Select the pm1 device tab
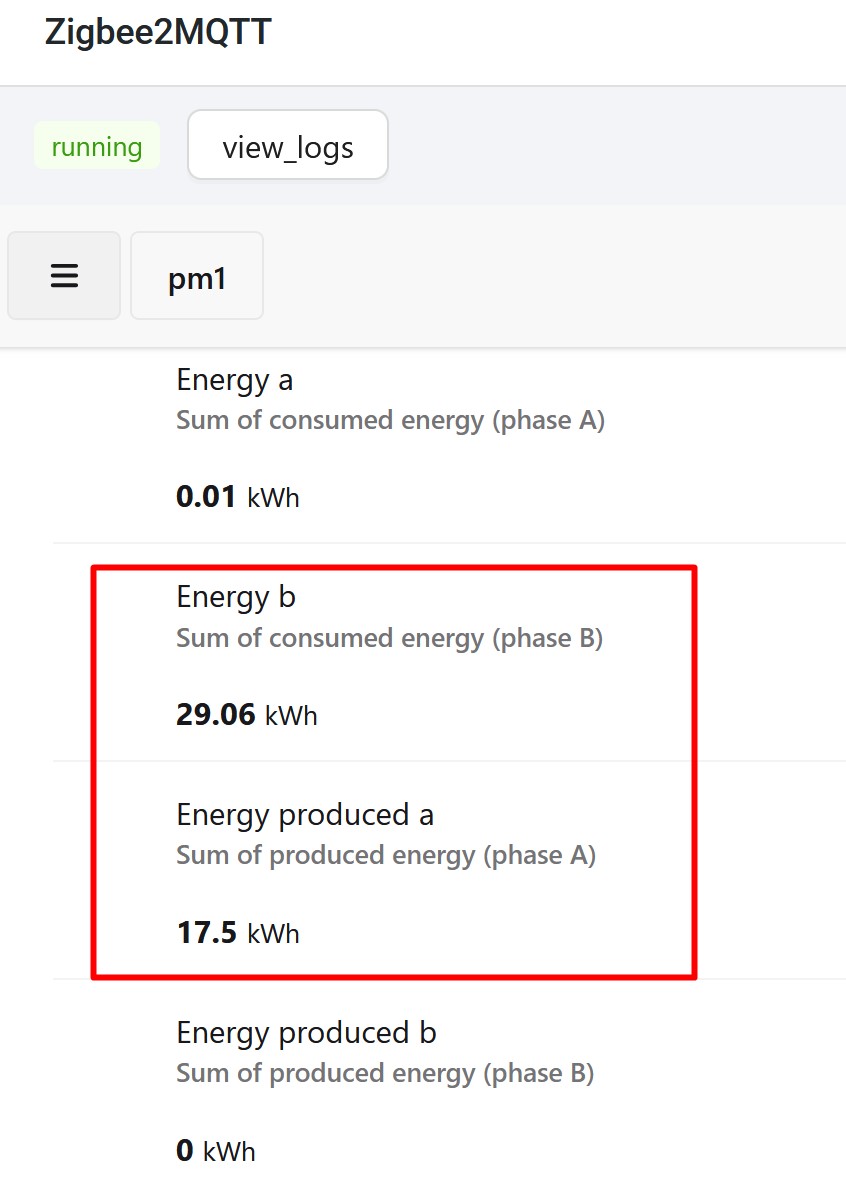846x1189 pixels. 197,277
